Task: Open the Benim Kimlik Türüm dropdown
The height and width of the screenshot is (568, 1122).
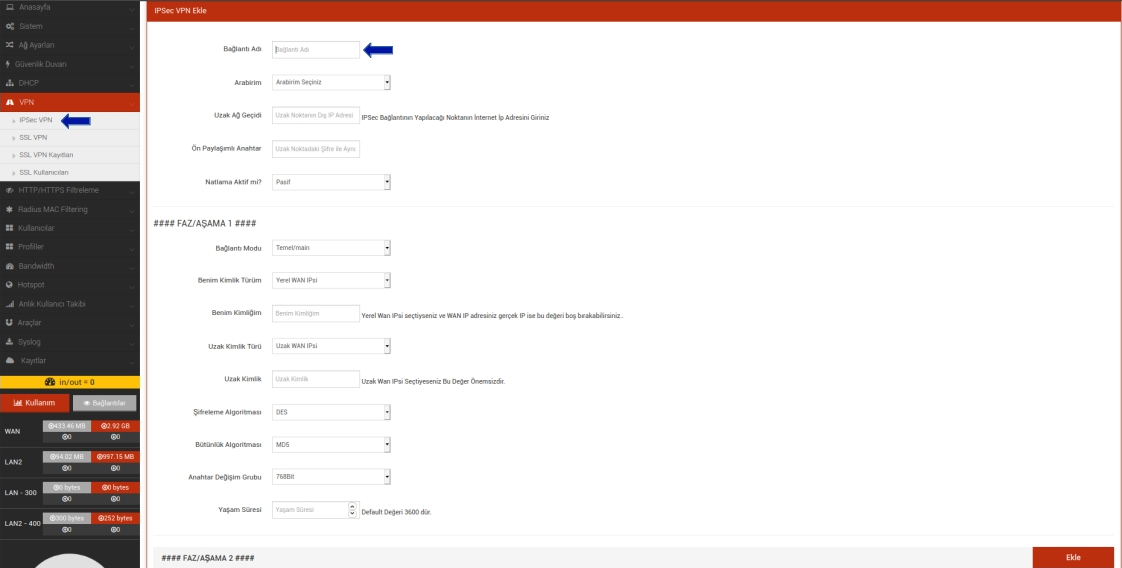Action: point(331,280)
